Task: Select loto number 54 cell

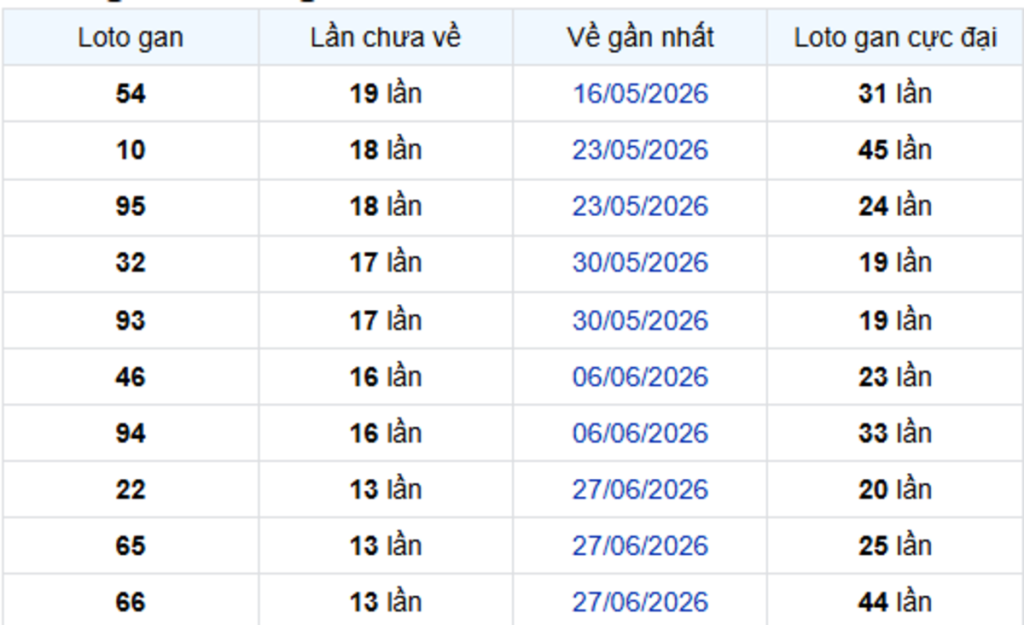Action: [131, 93]
